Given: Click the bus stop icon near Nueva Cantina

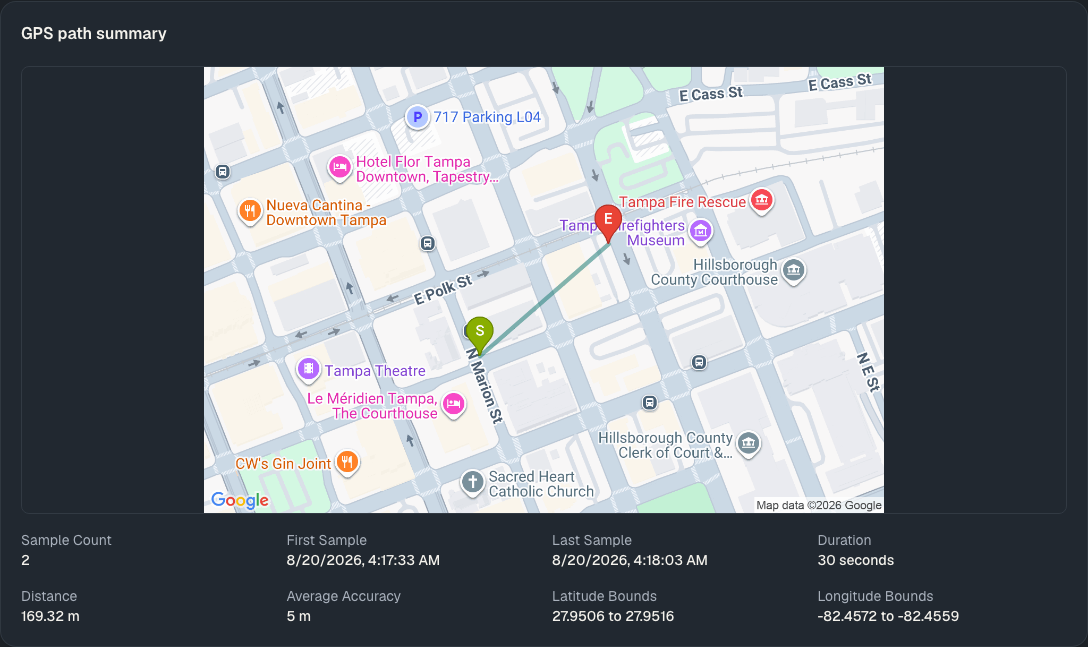Looking at the screenshot, I should coord(223,171).
